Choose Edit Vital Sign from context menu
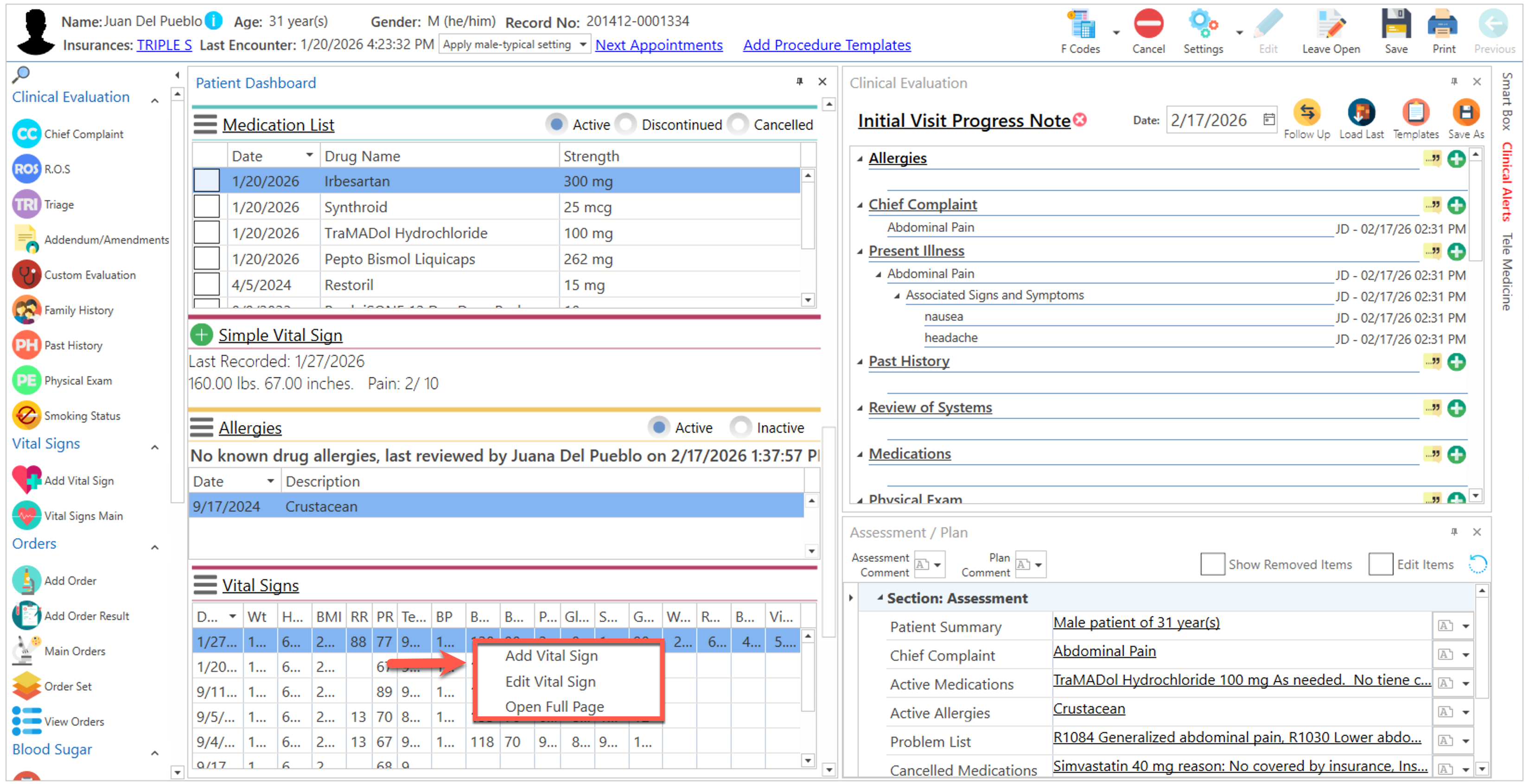Screen dimensions: 1529x784 pyautogui.click(x=550, y=682)
